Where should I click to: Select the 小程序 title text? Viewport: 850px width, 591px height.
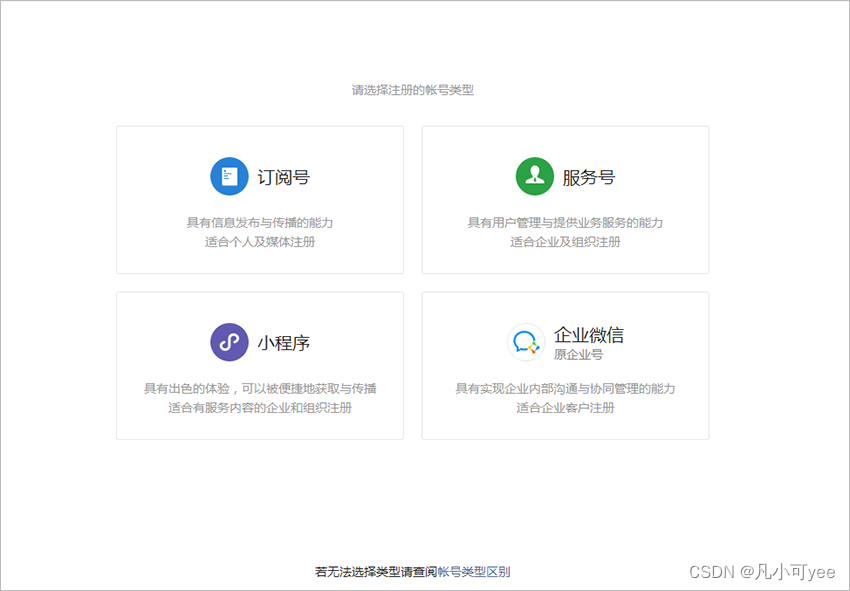284,343
